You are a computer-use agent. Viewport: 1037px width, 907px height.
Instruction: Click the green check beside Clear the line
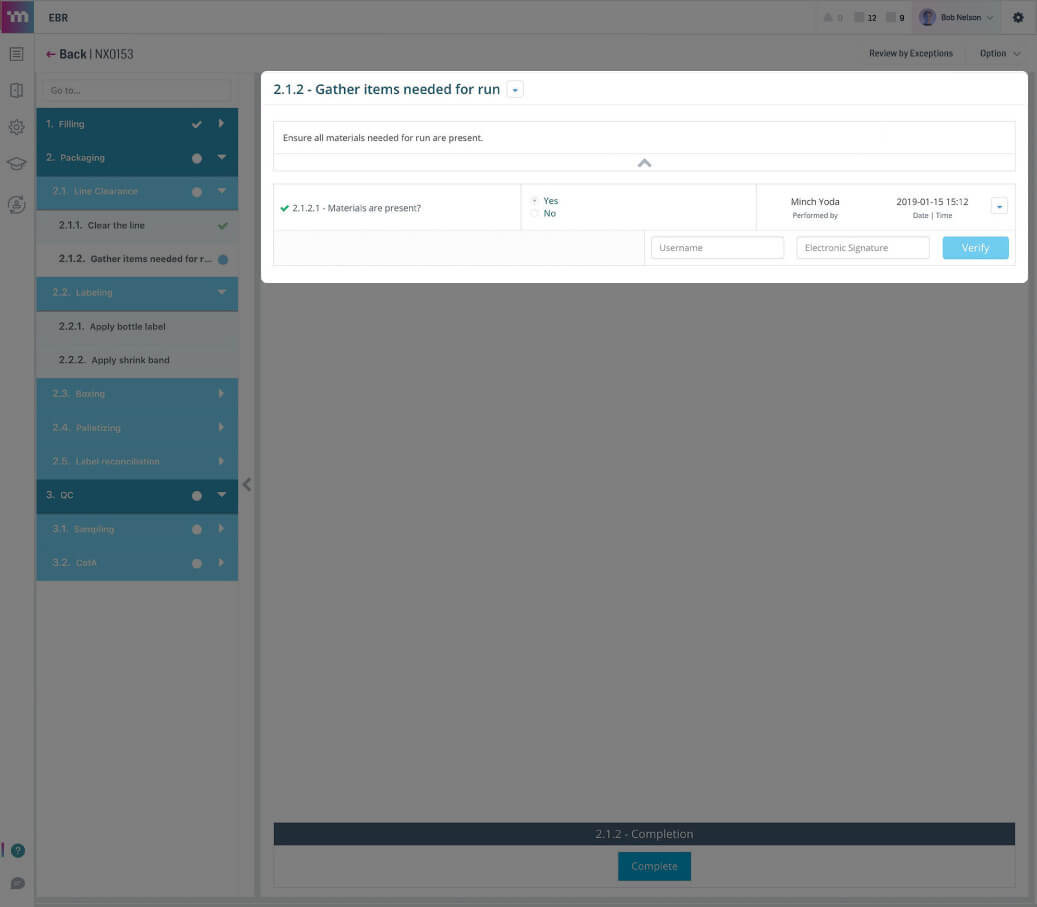click(223, 226)
